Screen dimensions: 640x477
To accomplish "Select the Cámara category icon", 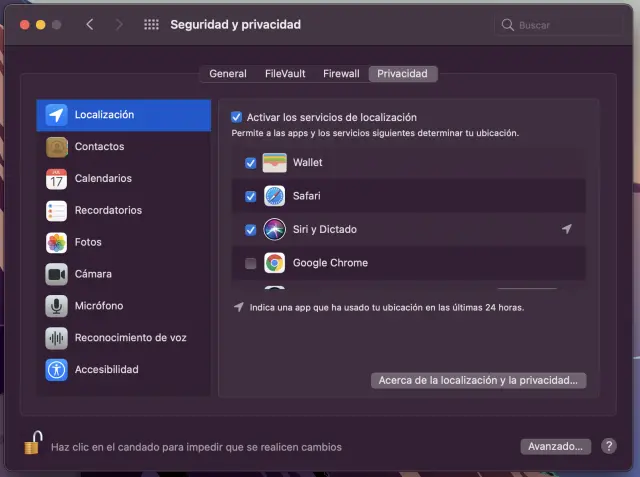I will point(56,274).
